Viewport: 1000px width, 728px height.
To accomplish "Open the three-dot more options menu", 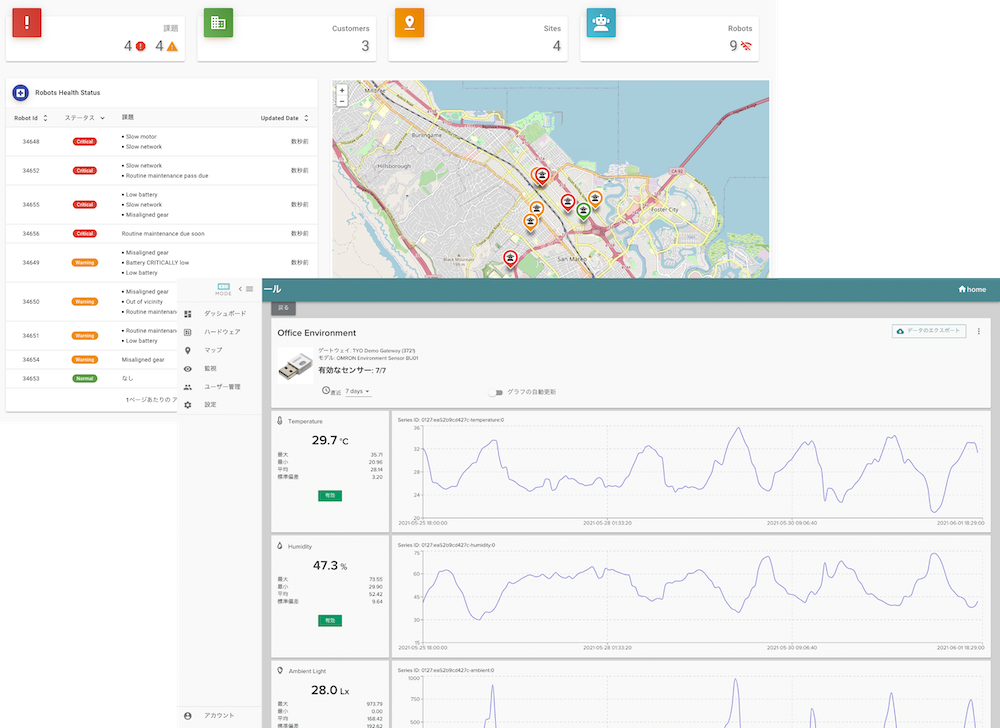I will point(978,331).
